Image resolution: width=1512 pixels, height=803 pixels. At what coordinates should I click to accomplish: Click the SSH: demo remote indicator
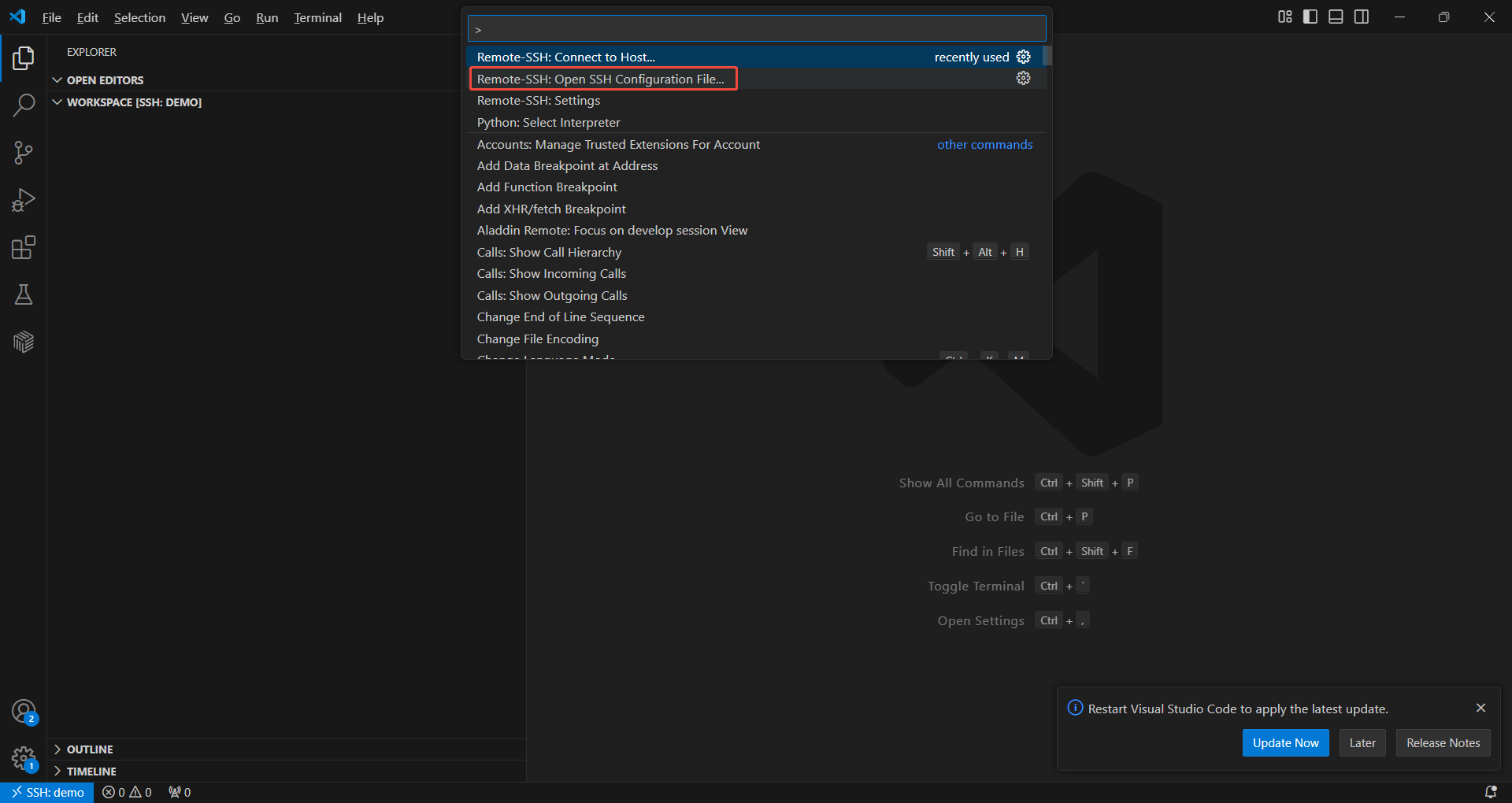click(x=47, y=792)
